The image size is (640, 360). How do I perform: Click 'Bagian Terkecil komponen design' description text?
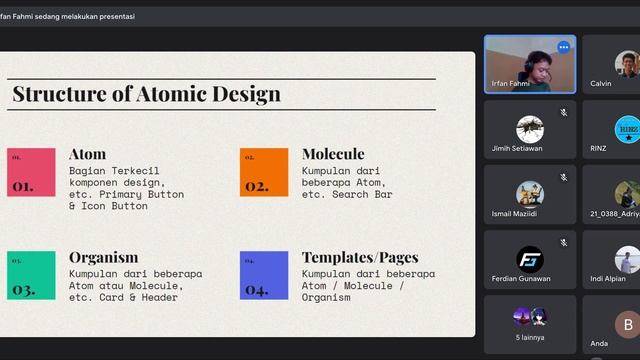coord(117,176)
